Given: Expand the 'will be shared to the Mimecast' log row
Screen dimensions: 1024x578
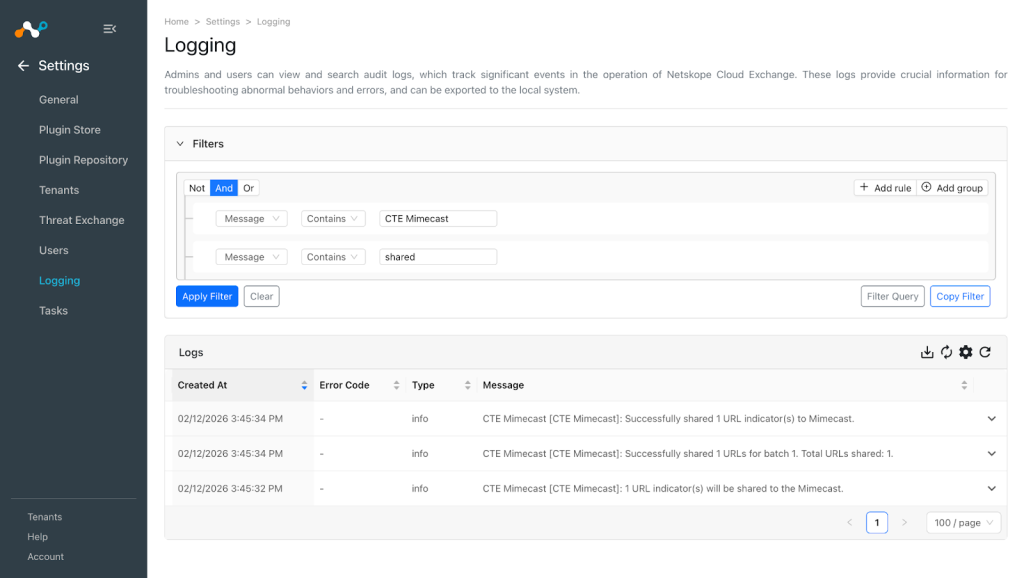Looking at the screenshot, I should tap(991, 489).
